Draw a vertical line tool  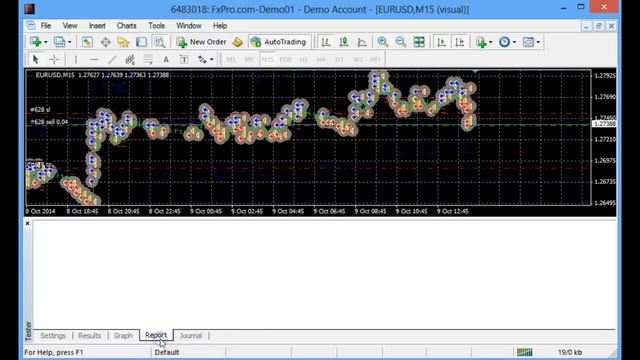pyautogui.click(x=76, y=60)
